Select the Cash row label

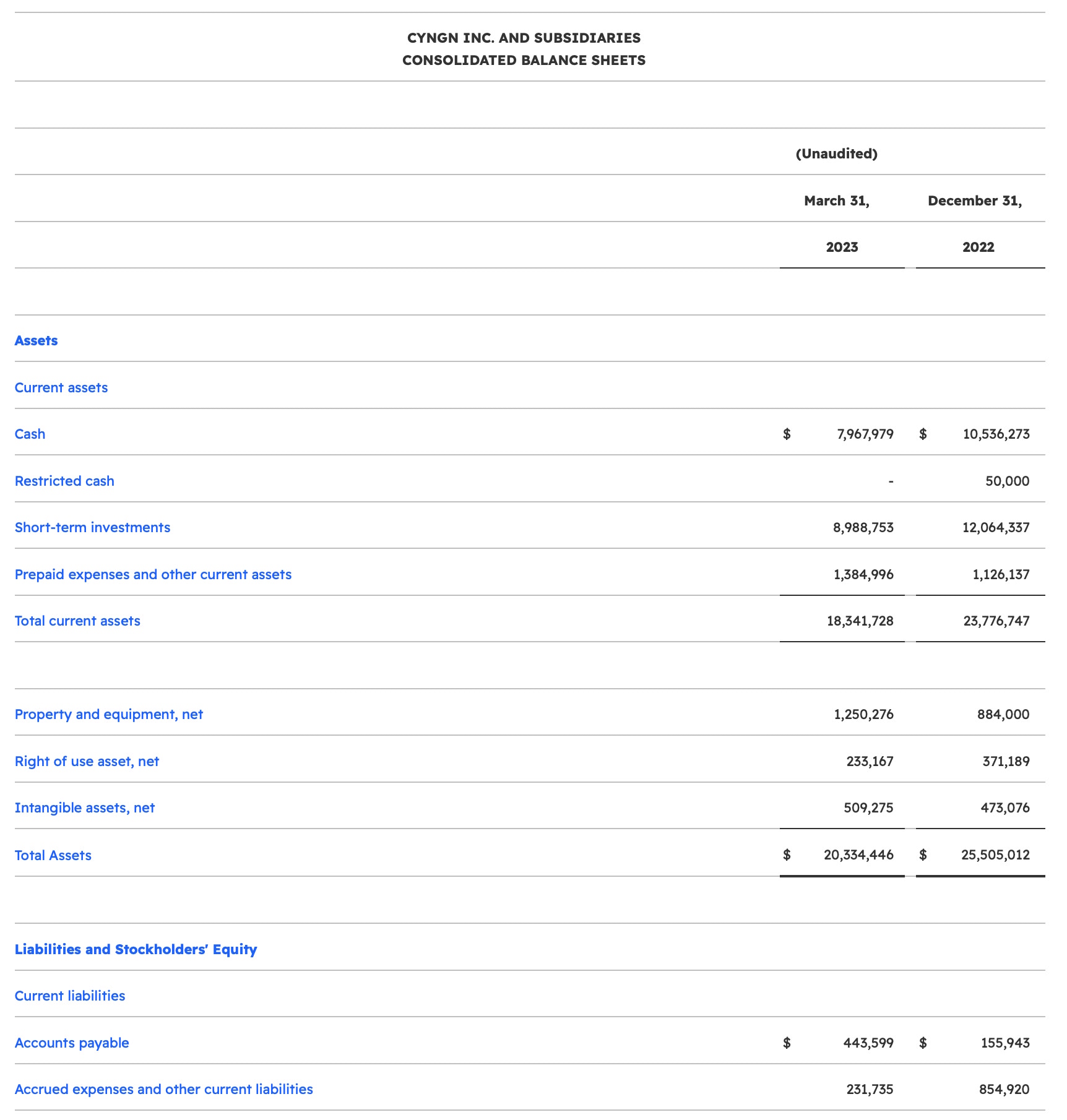[x=30, y=434]
